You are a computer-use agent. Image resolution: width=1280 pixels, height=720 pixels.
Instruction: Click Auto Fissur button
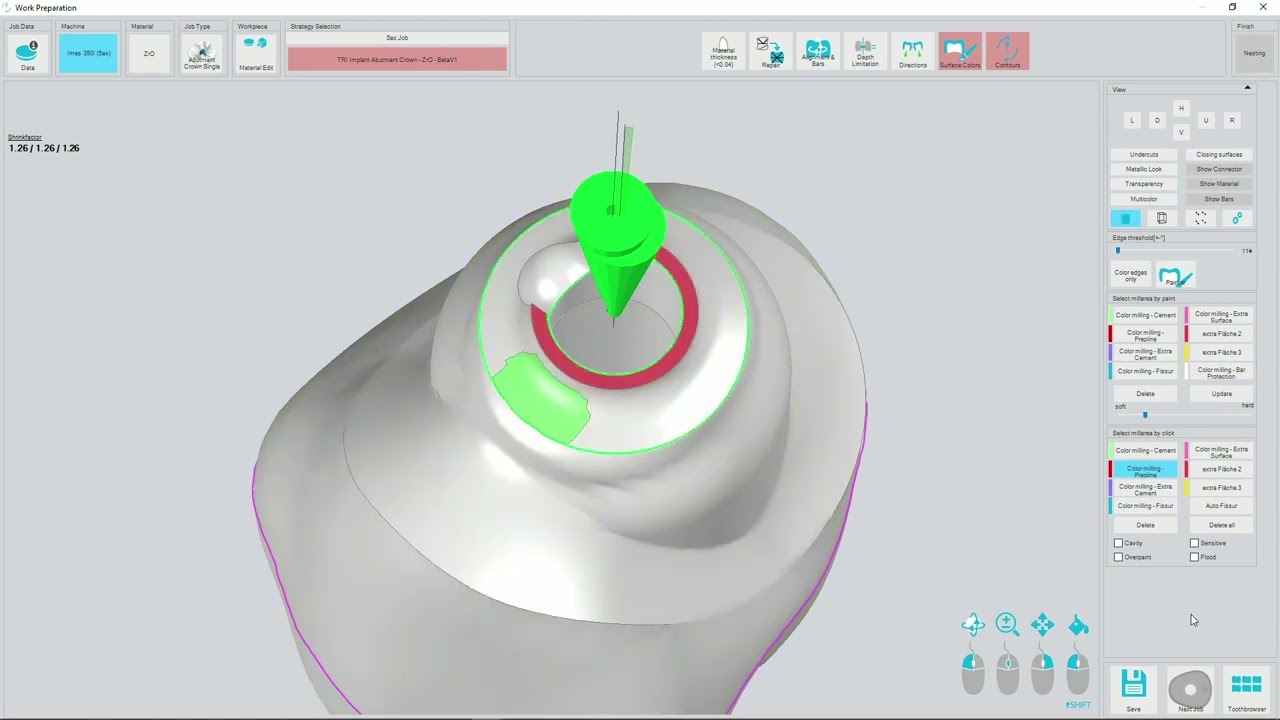[x=1222, y=506]
